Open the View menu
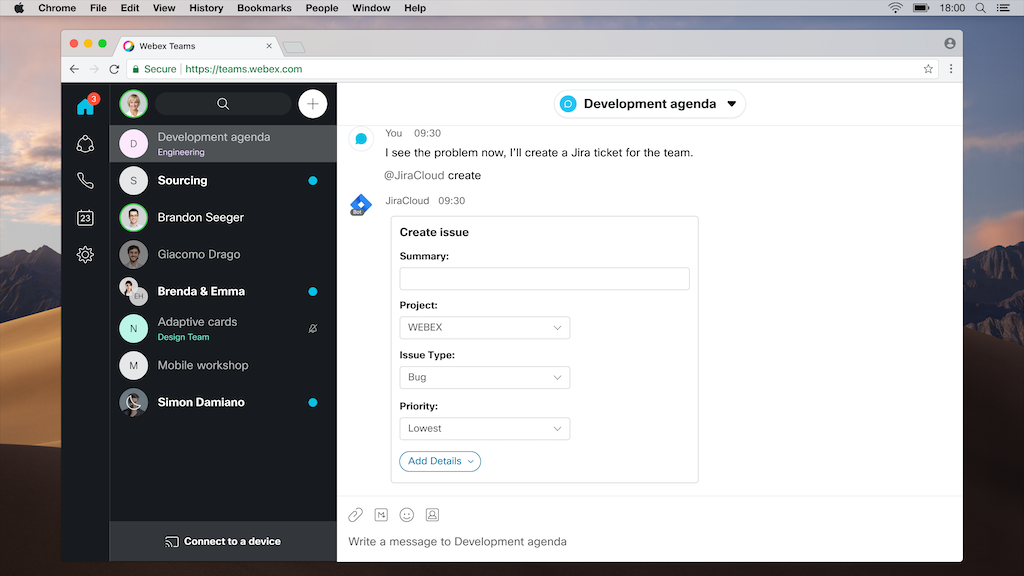 pos(164,8)
